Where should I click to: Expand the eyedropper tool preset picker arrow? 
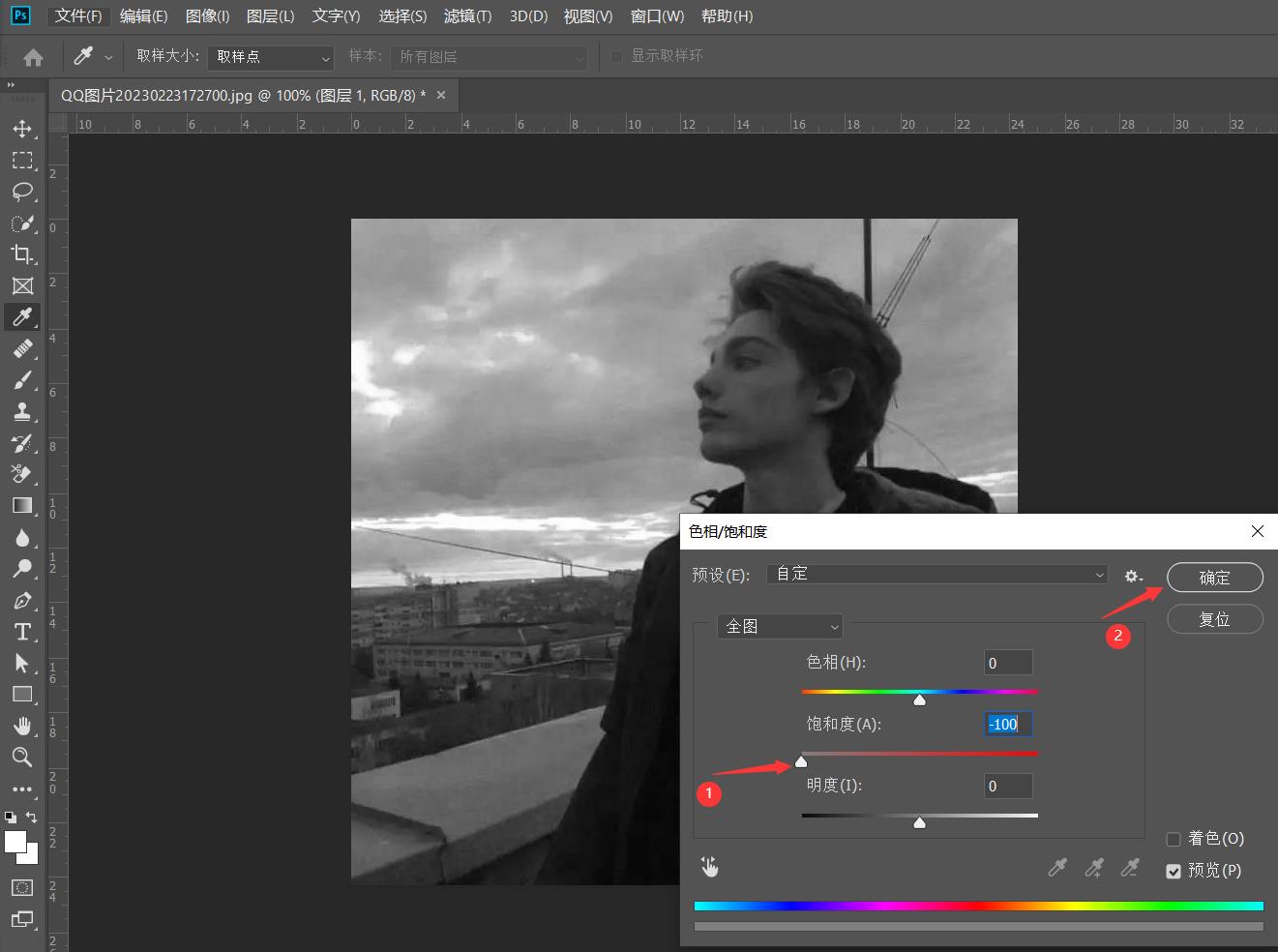(108, 57)
